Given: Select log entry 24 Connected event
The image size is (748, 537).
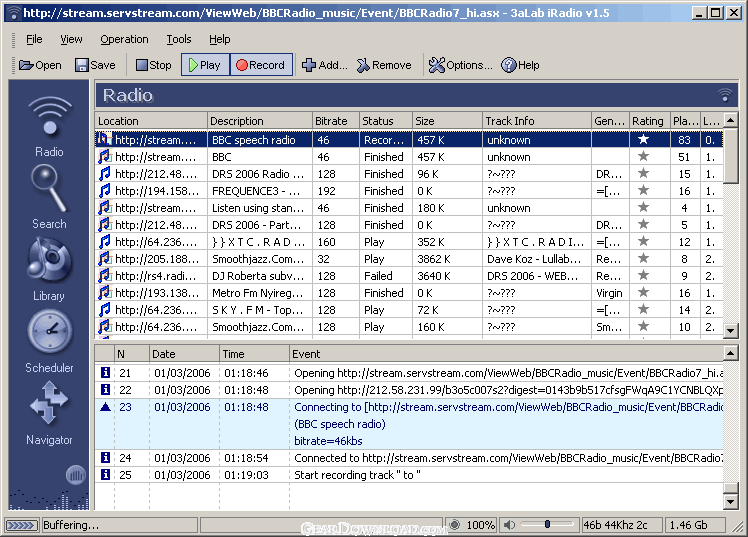Looking at the screenshot, I should tap(409, 458).
